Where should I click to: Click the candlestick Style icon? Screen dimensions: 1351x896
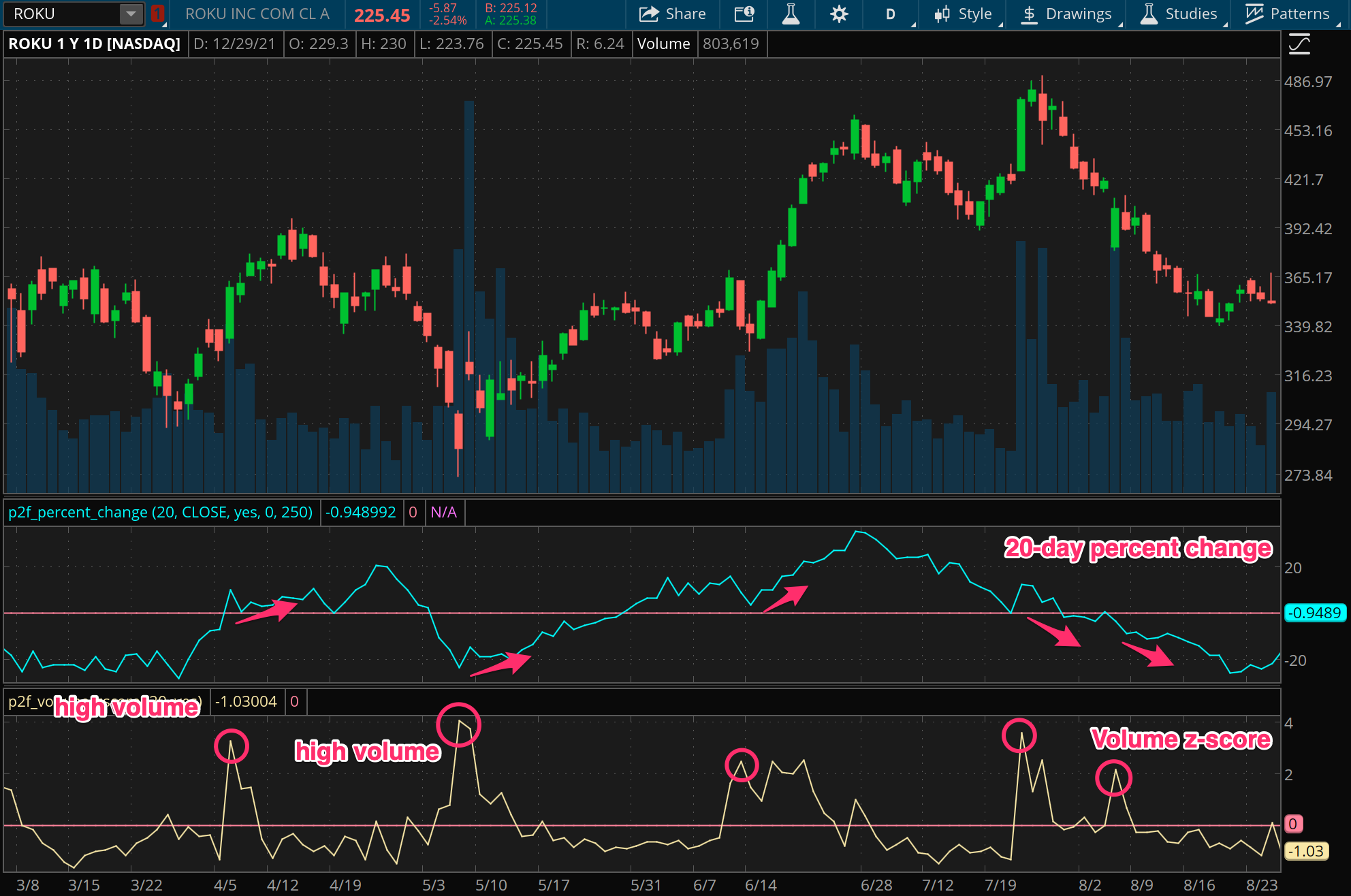942,14
